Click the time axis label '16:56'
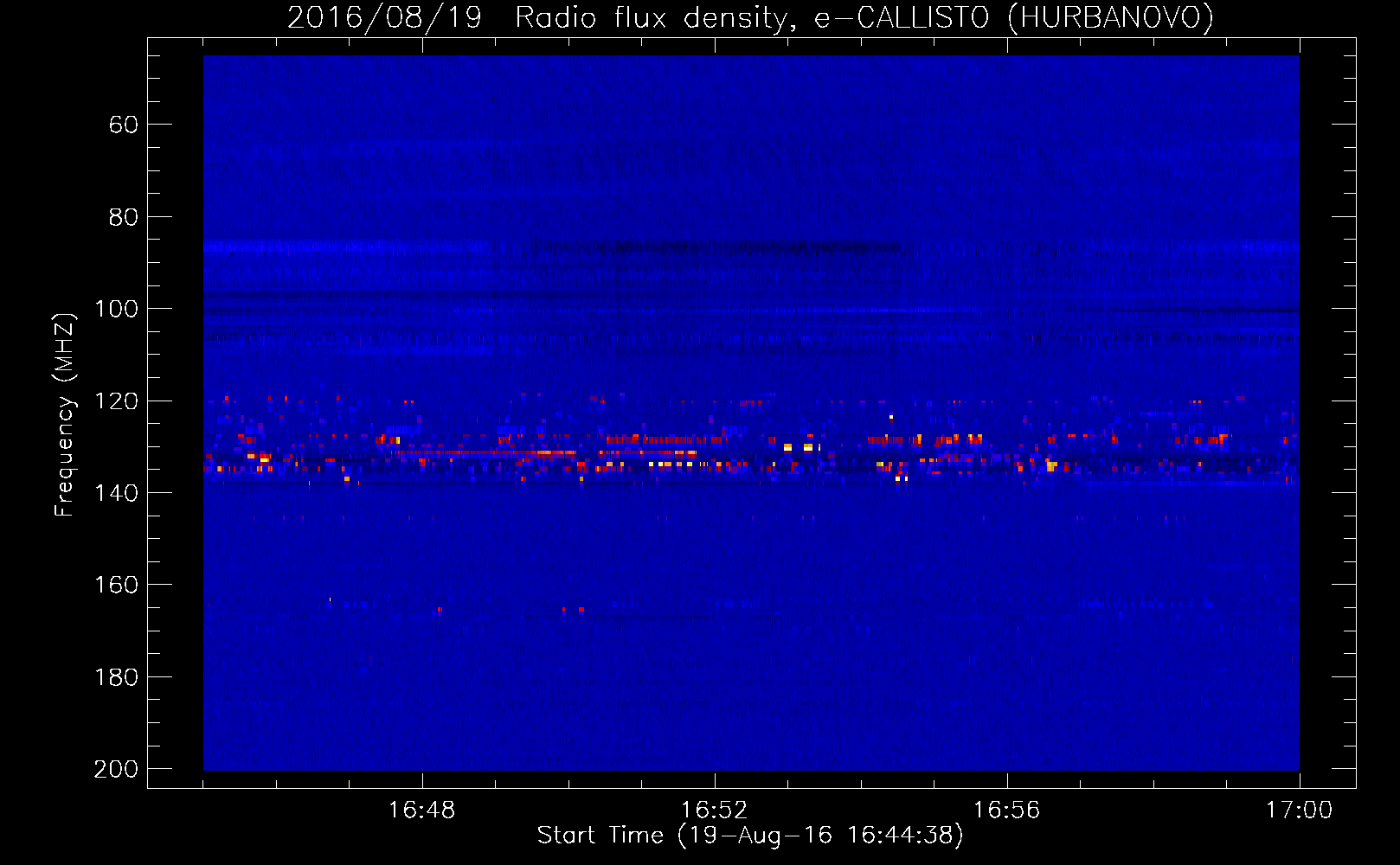Viewport: 1400px width, 865px height. tap(1006, 811)
